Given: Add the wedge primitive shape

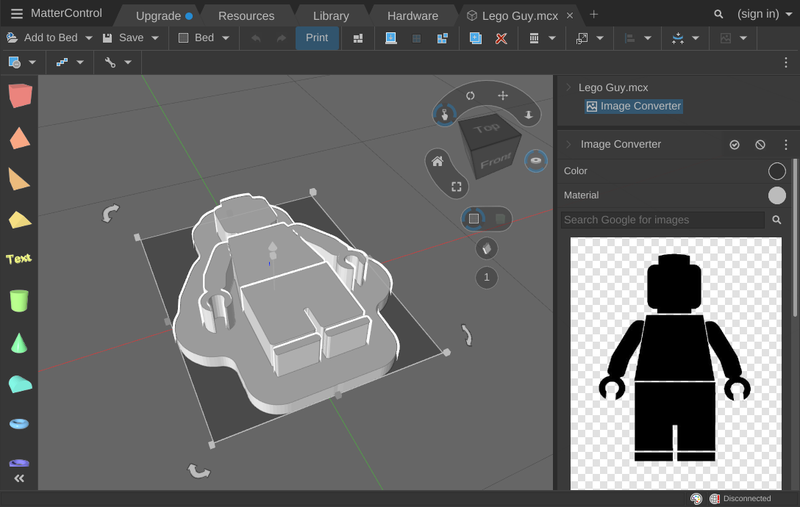Looking at the screenshot, I should (x=19, y=179).
